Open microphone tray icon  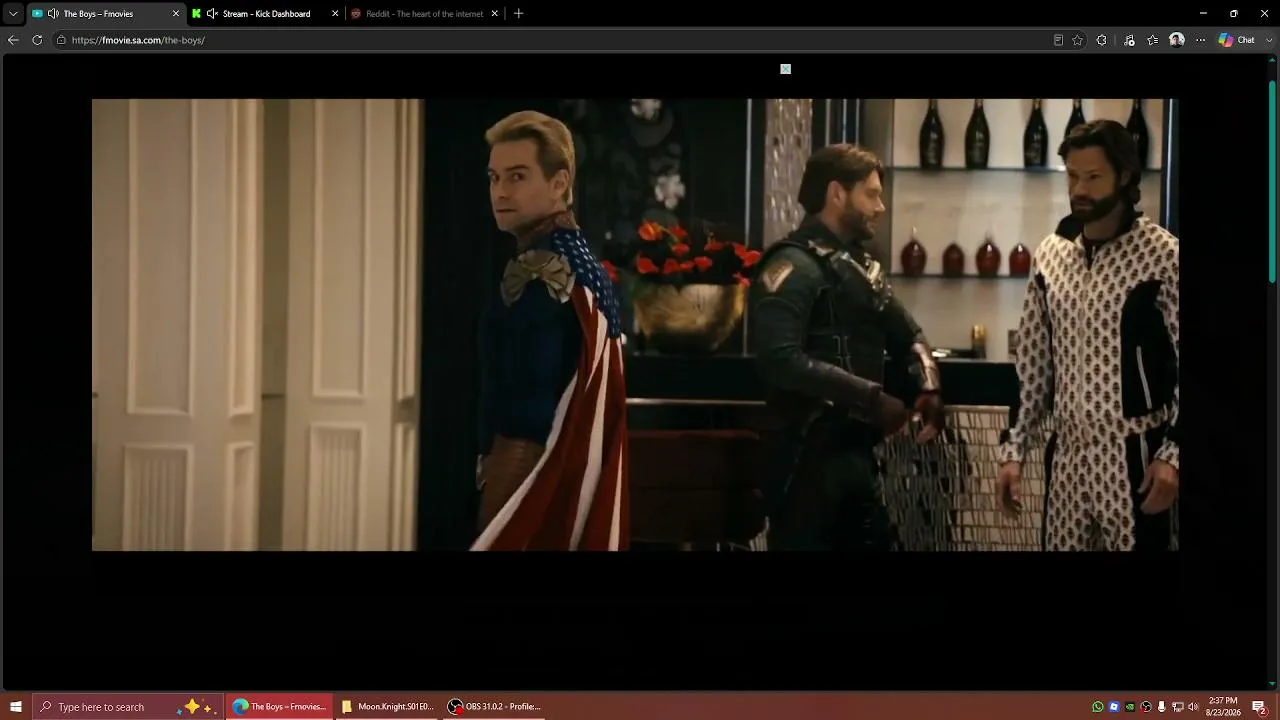coord(1161,707)
